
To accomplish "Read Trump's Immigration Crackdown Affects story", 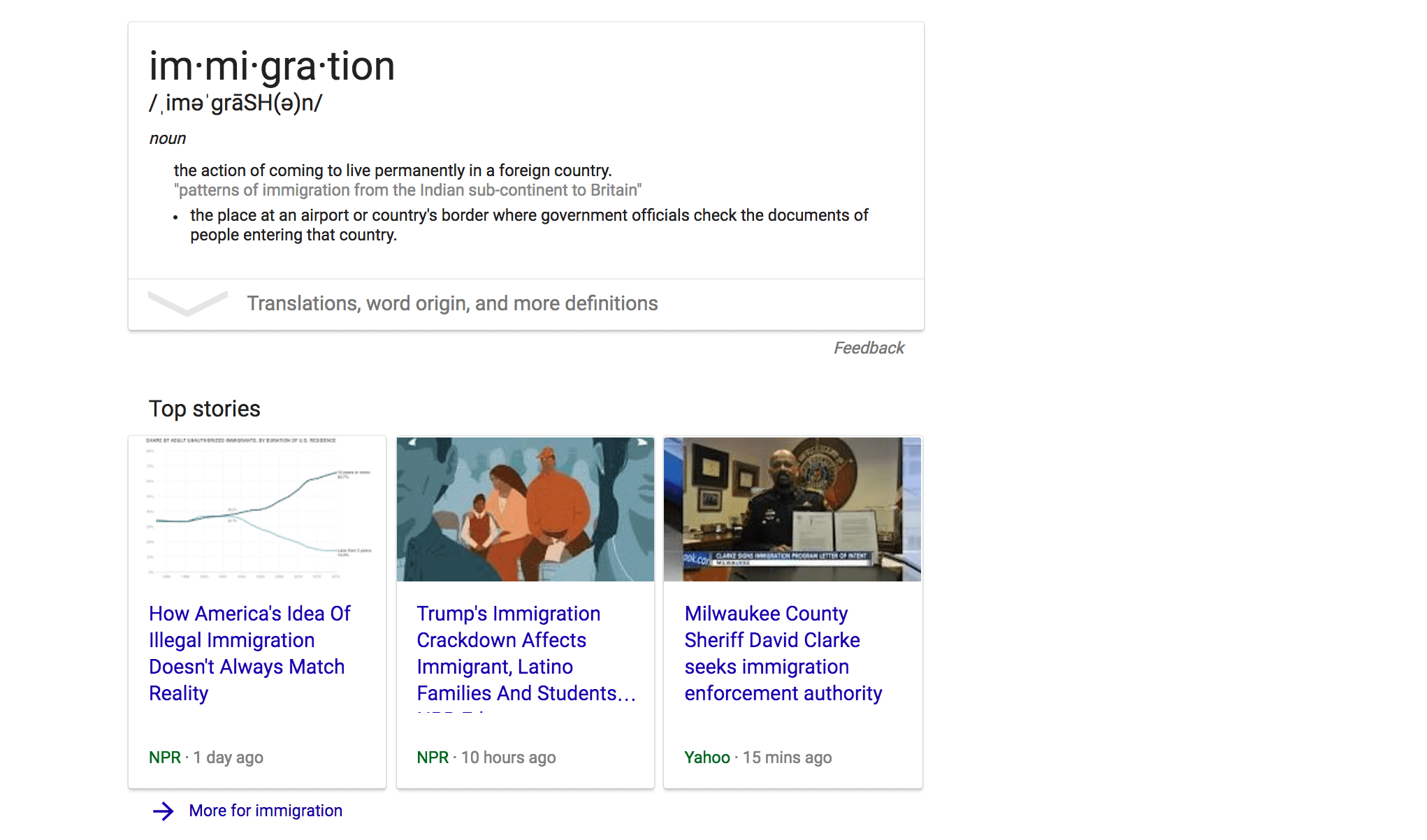I will (x=526, y=653).
